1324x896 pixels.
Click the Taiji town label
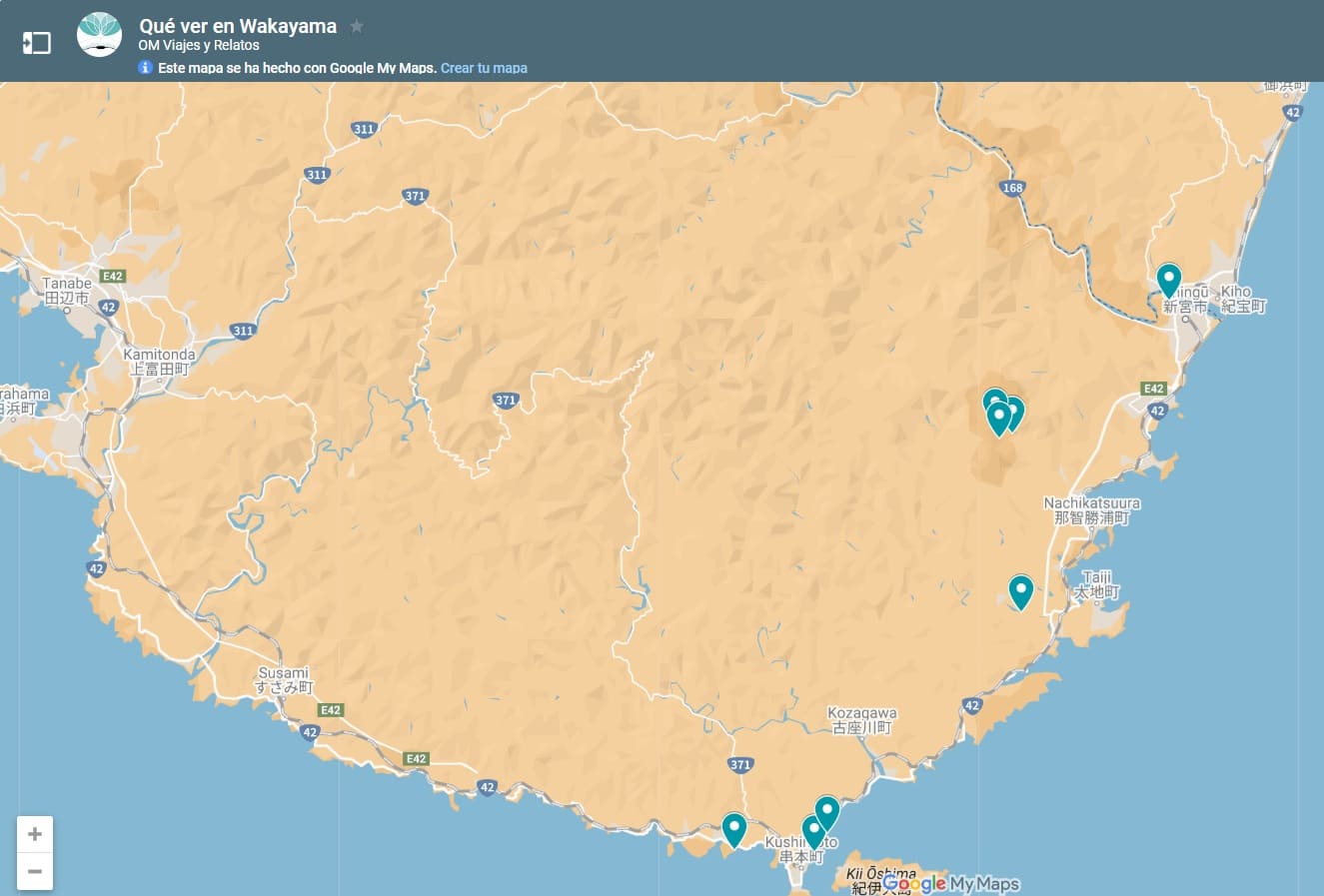pos(1097,584)
